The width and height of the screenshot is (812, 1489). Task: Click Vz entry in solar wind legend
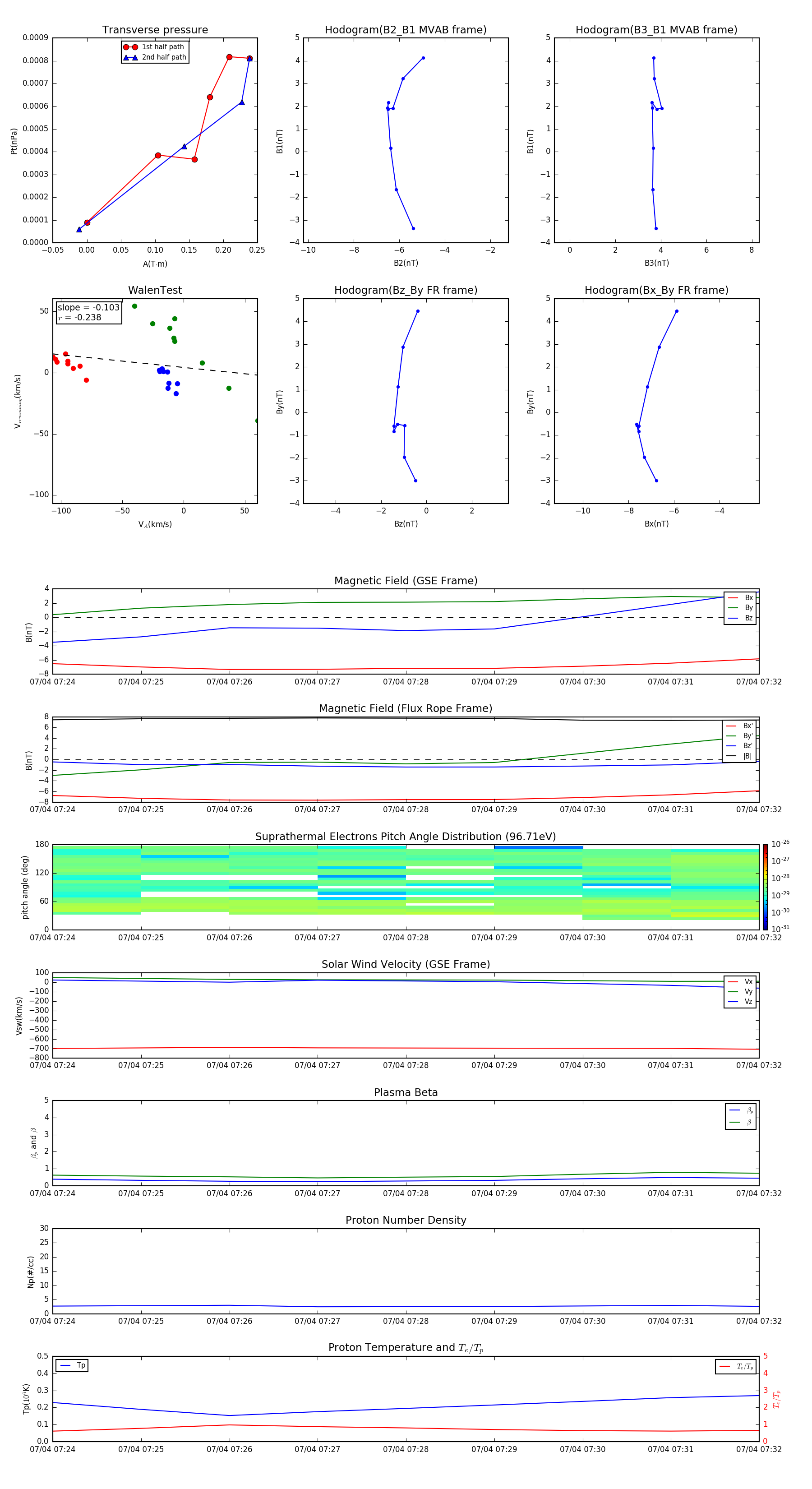(x=740, y=1002)
